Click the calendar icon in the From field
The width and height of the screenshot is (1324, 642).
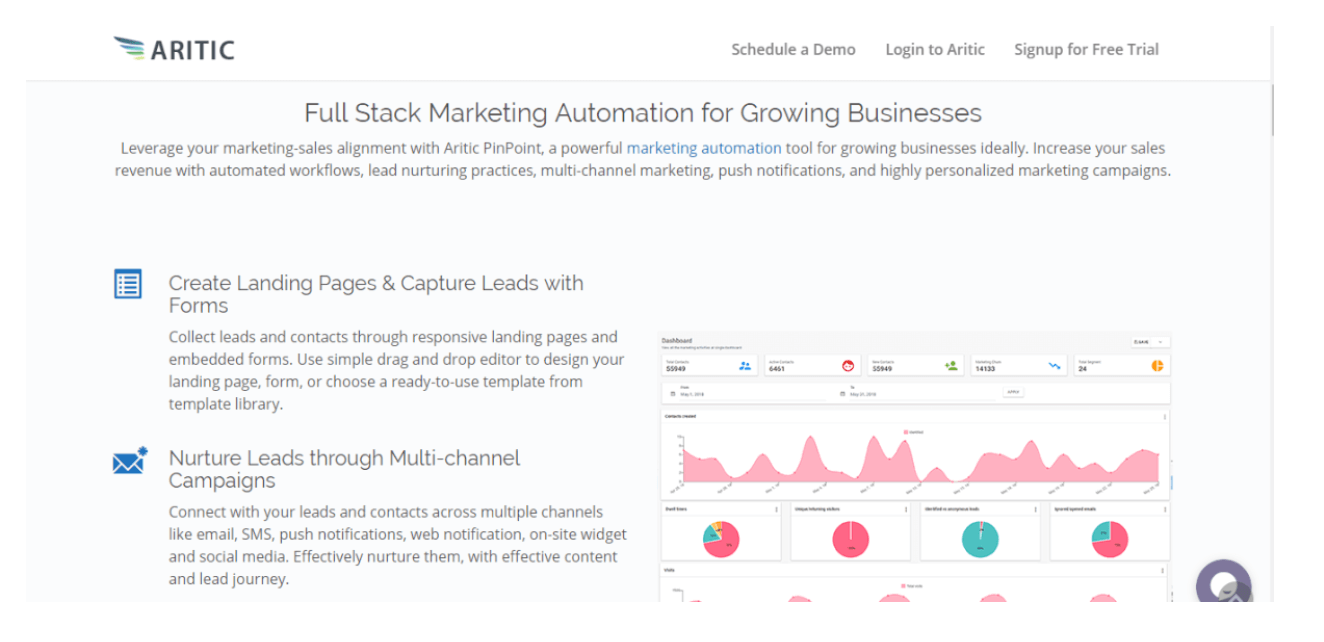point(674,392)
